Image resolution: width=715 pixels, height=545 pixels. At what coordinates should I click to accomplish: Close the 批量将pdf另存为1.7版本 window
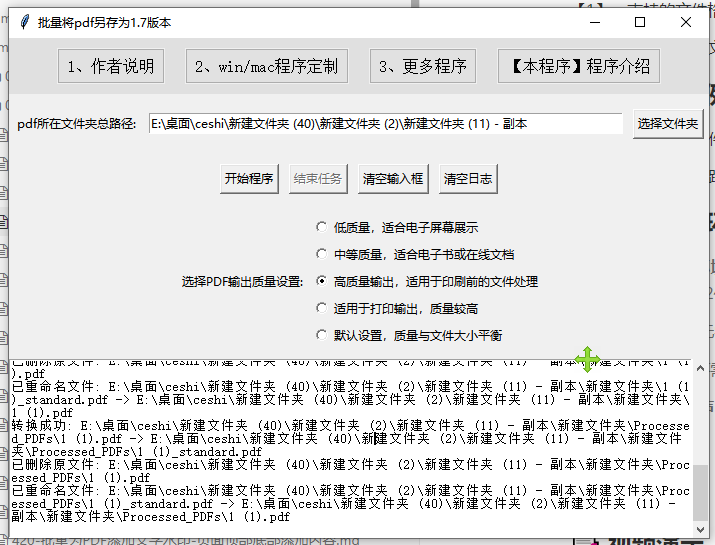click(x=685, y=22)
